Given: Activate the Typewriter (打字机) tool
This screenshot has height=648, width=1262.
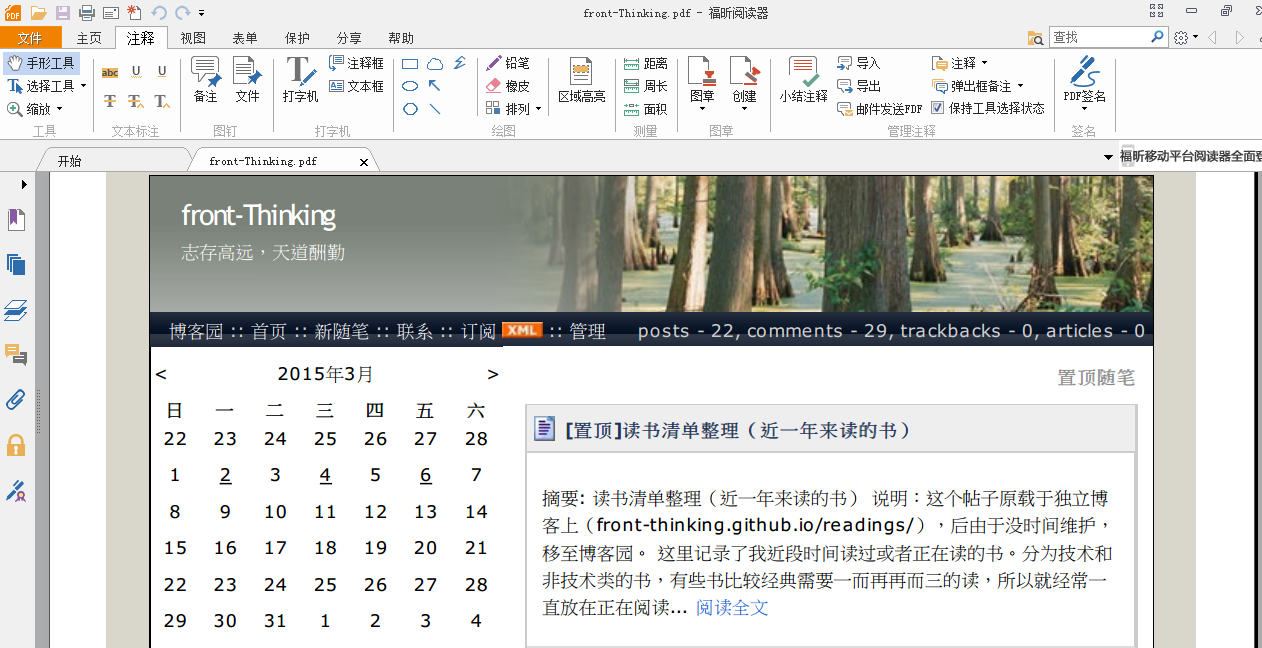Looking at the screenshot, I should coord(300,80).
